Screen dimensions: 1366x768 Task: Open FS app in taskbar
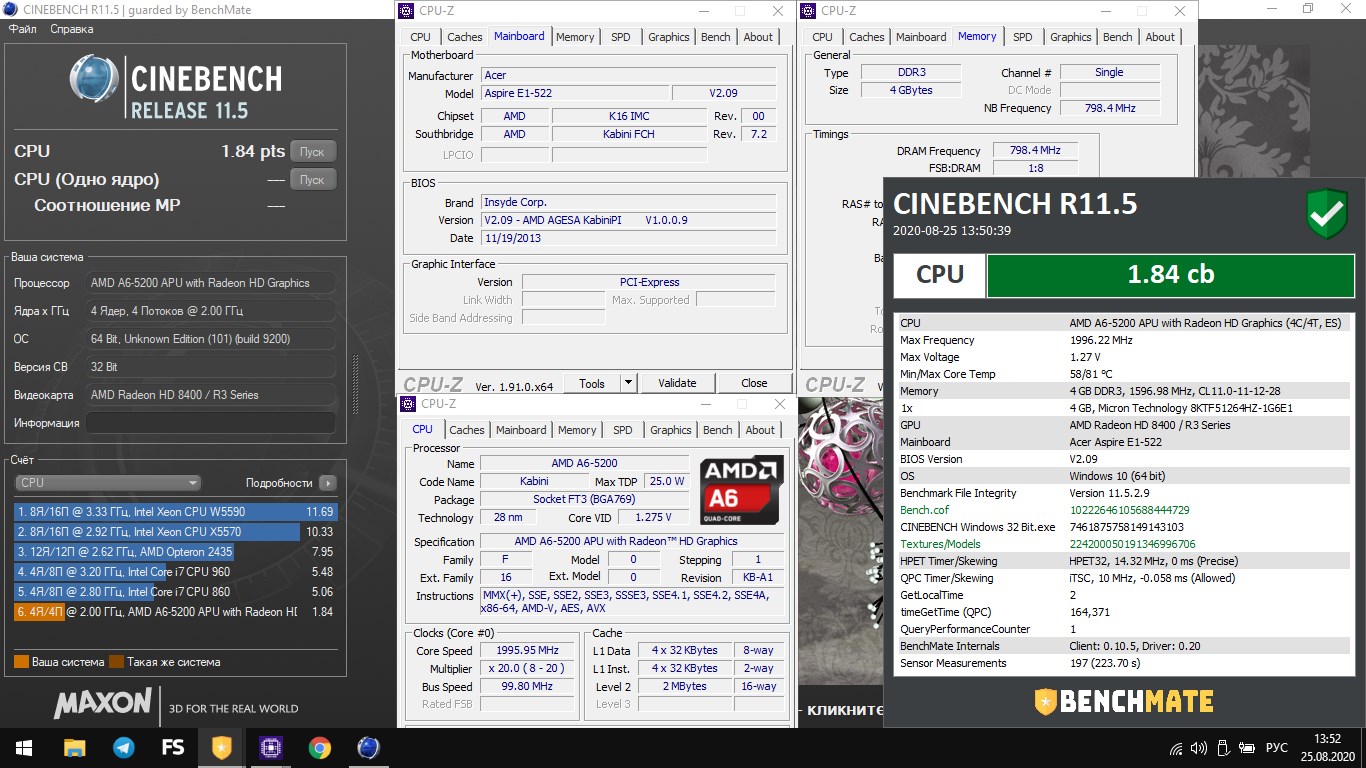click(x=172, y=747)
